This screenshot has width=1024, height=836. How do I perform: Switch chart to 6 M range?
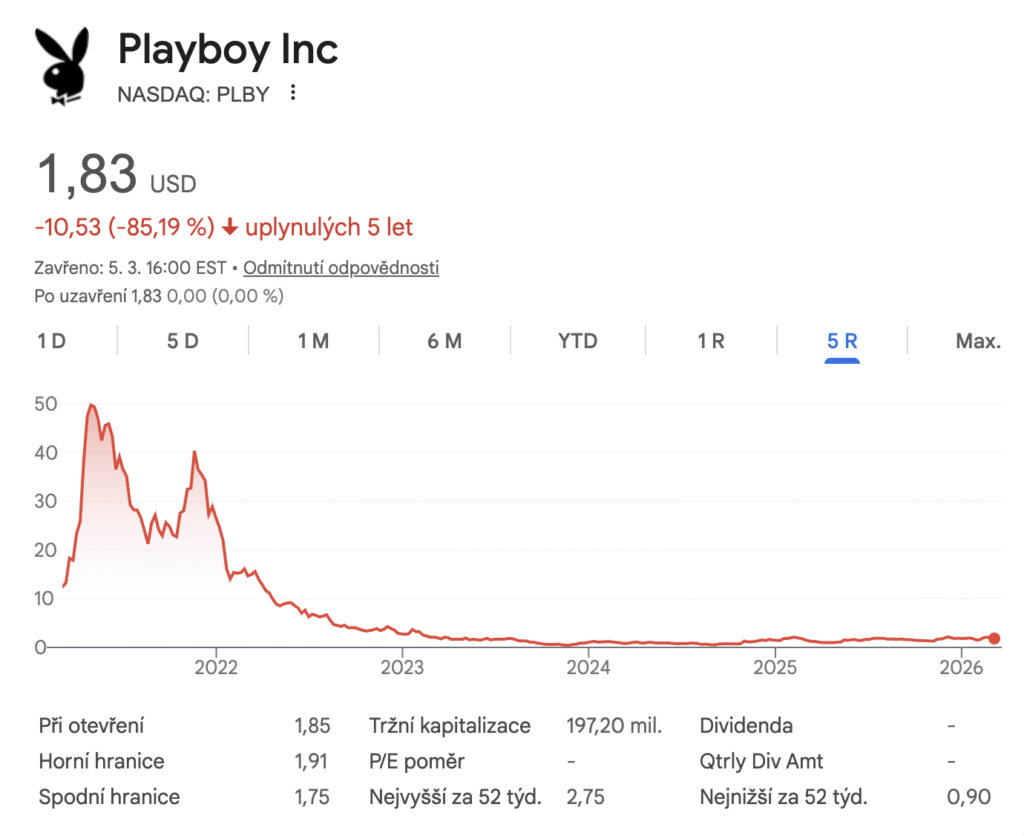click(x=445, y=341)
